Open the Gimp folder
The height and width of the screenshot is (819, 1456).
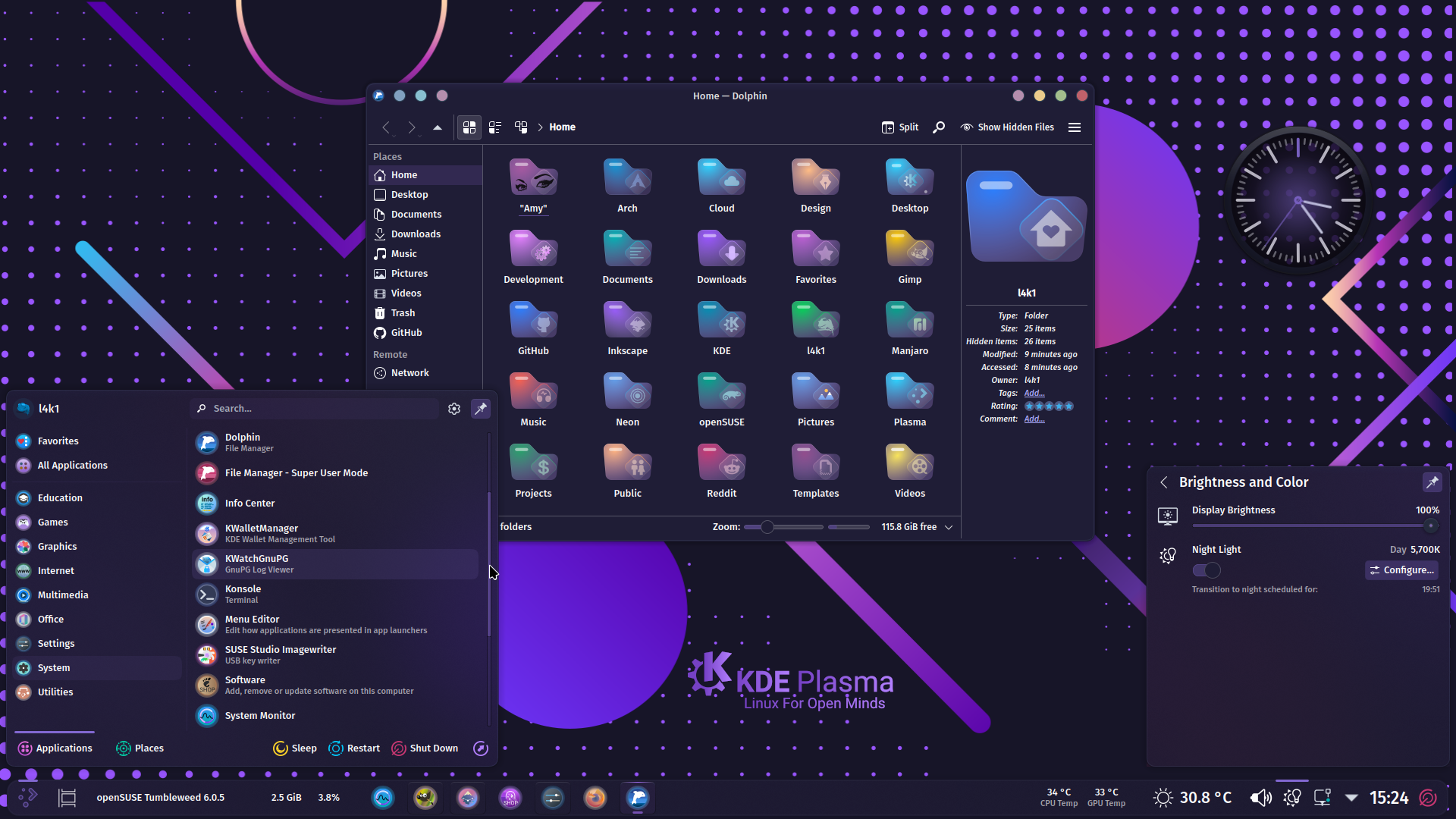[x=909, y=257]
